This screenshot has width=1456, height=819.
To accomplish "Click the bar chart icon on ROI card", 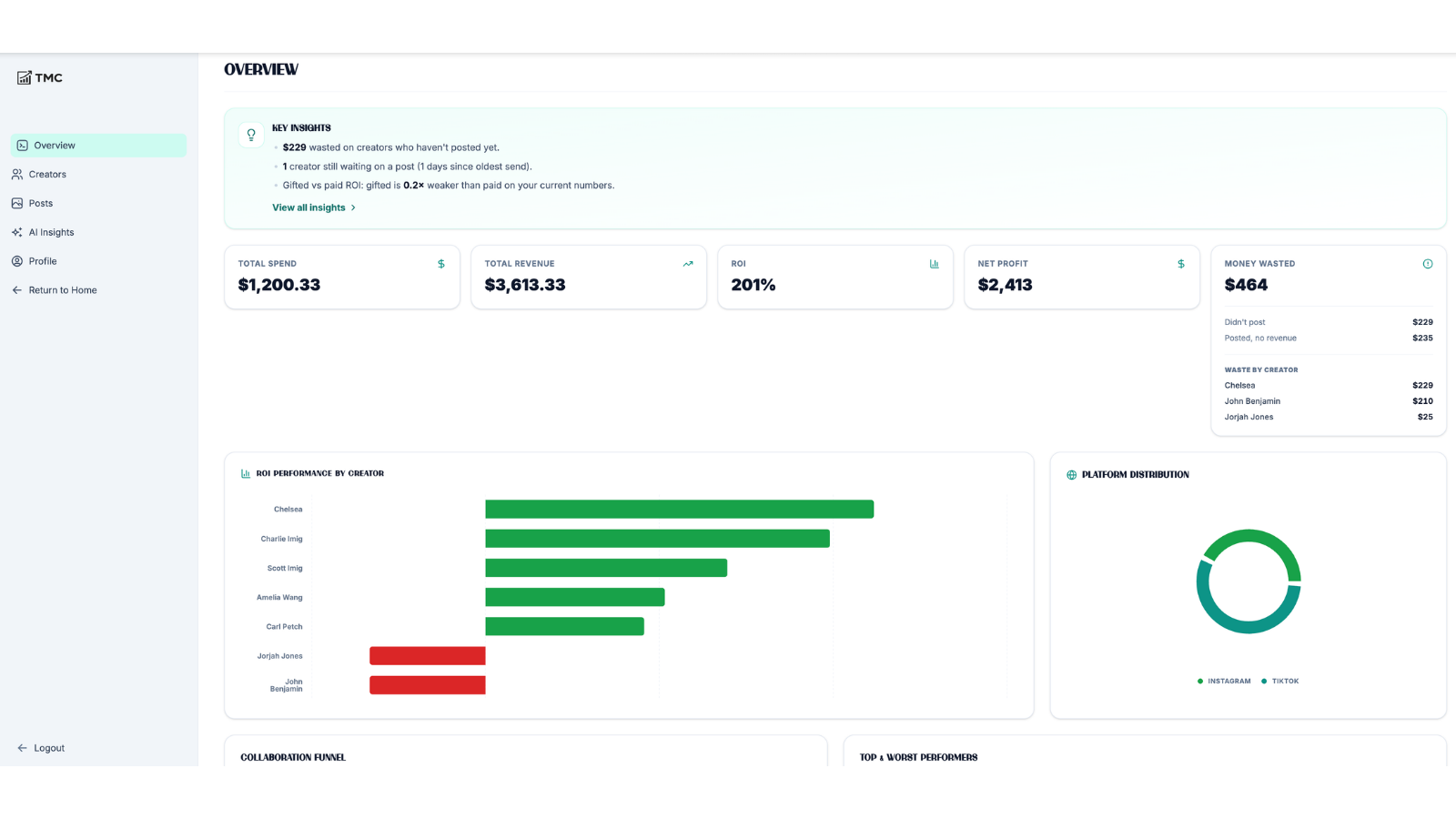I will 934,264.
